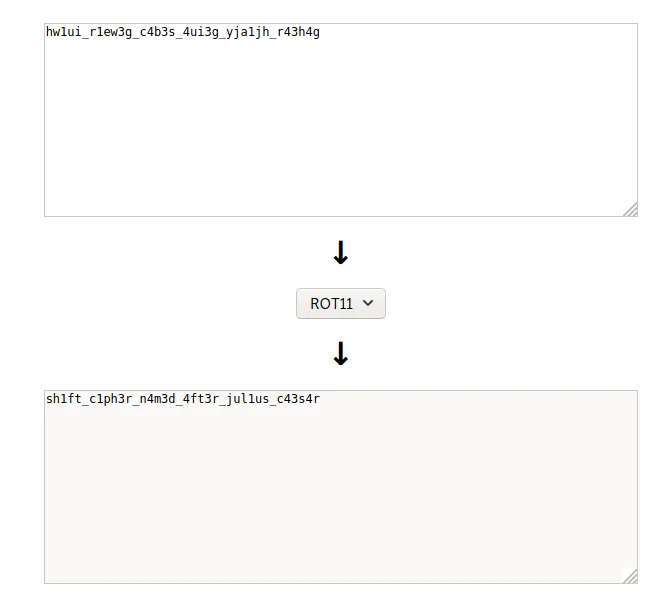The width and height of the screenshot is (655, 600).
Task: Place cursor on 'r43h4g' ending the input text
Action: 298,32
